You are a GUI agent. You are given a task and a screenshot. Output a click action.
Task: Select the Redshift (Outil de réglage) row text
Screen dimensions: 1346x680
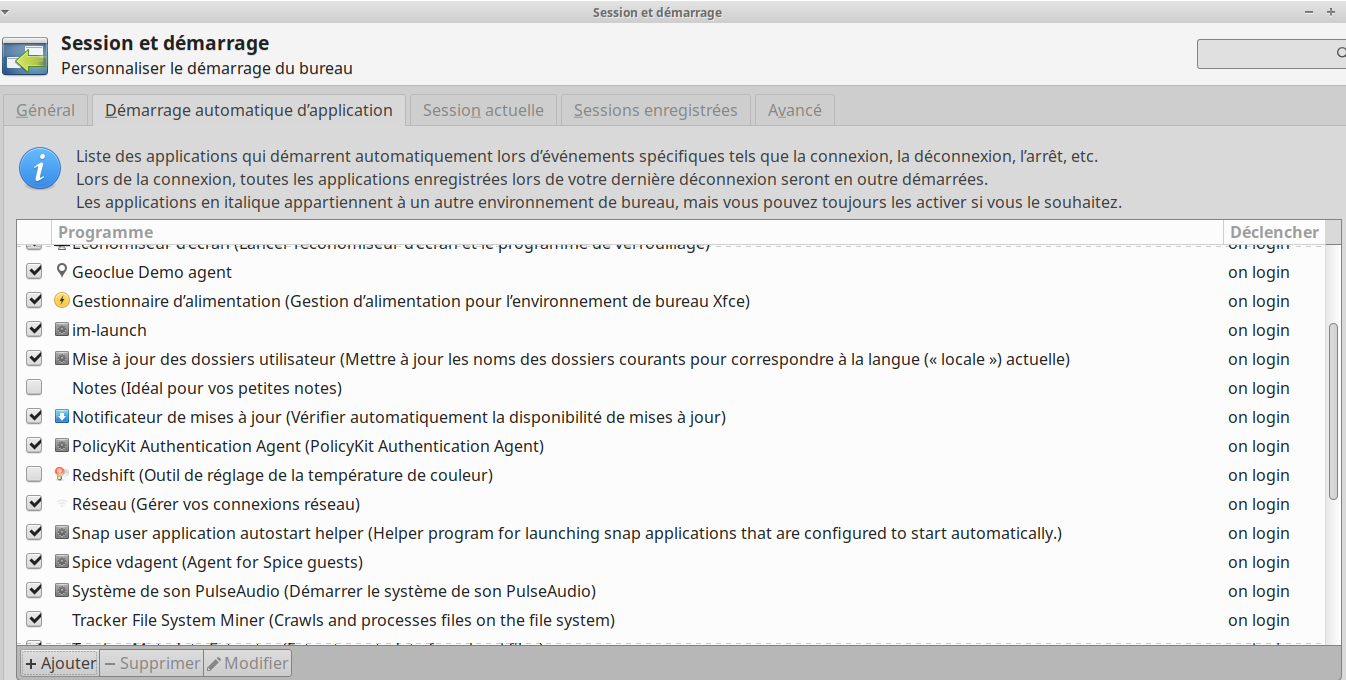282,475
